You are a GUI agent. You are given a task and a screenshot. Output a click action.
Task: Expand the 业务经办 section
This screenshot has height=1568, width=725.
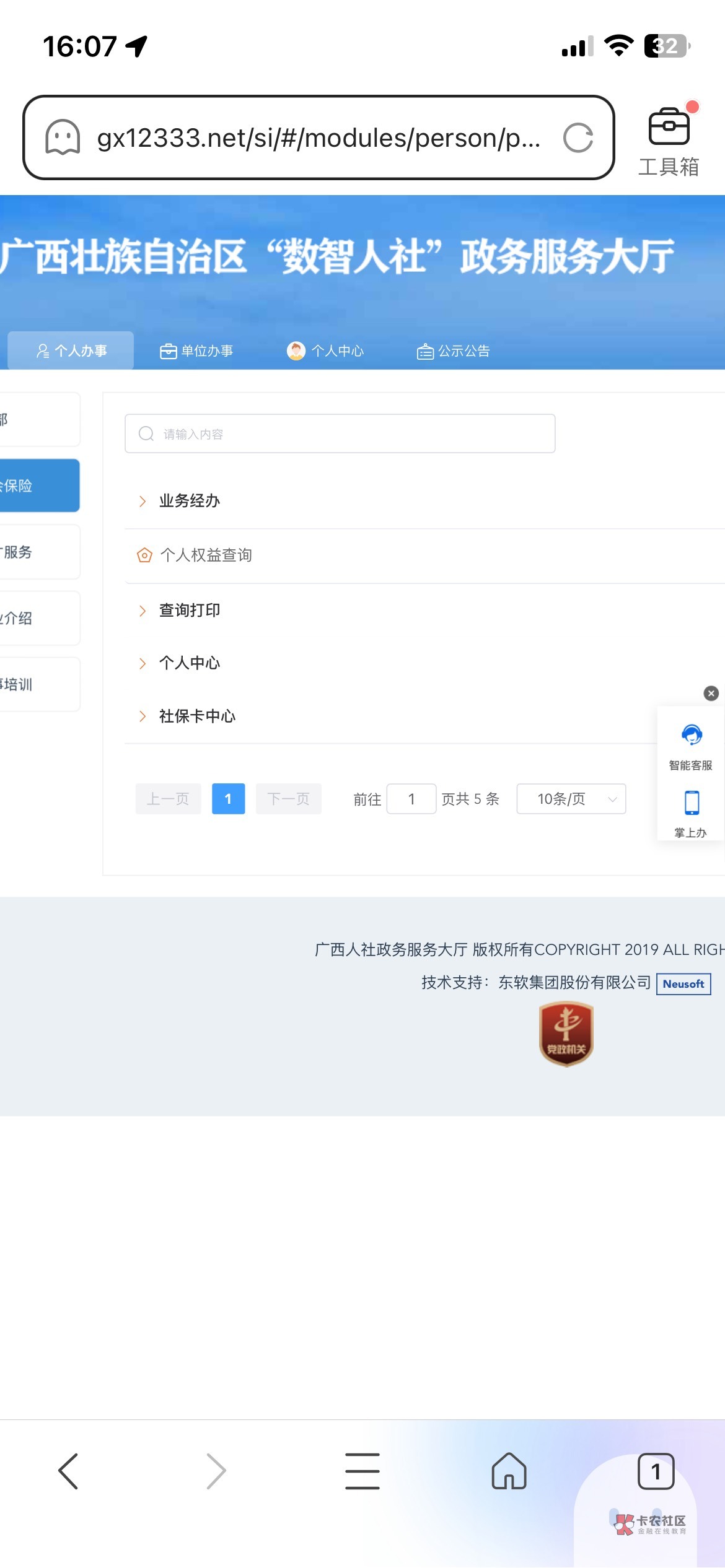189,501
